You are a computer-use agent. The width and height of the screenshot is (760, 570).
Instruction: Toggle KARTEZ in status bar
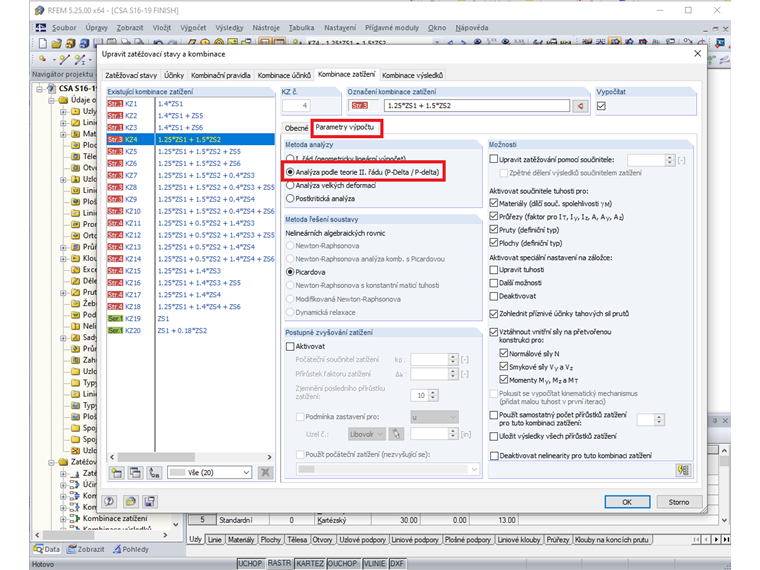310,563
